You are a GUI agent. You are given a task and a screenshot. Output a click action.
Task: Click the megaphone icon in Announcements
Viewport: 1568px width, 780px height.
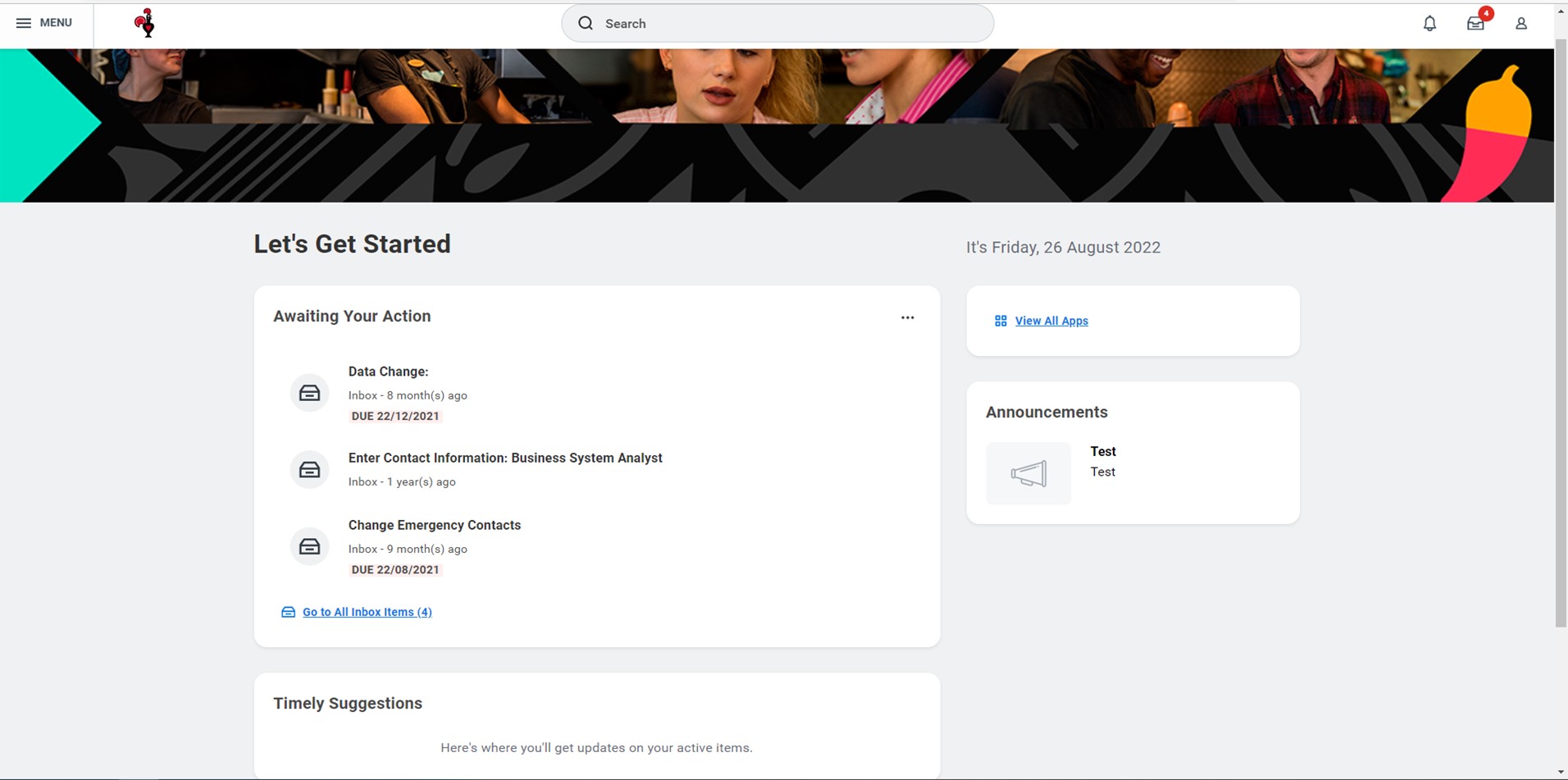(x=1028, y=472)
